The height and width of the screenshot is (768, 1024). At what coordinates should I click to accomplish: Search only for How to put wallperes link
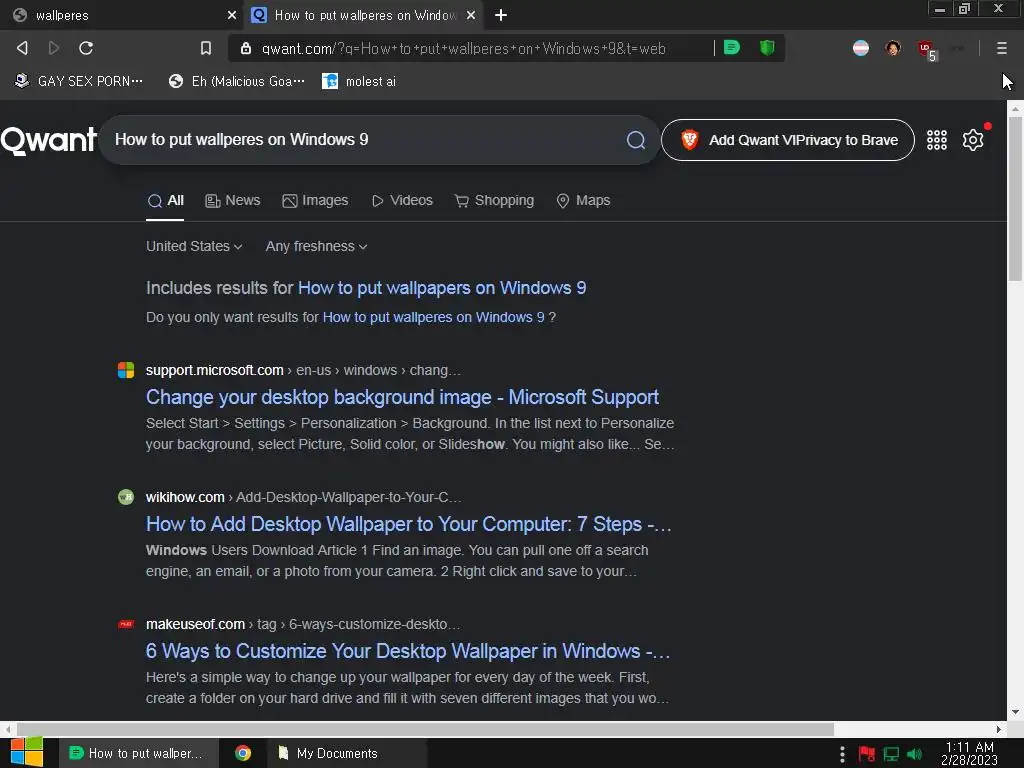tap(434, 317)
